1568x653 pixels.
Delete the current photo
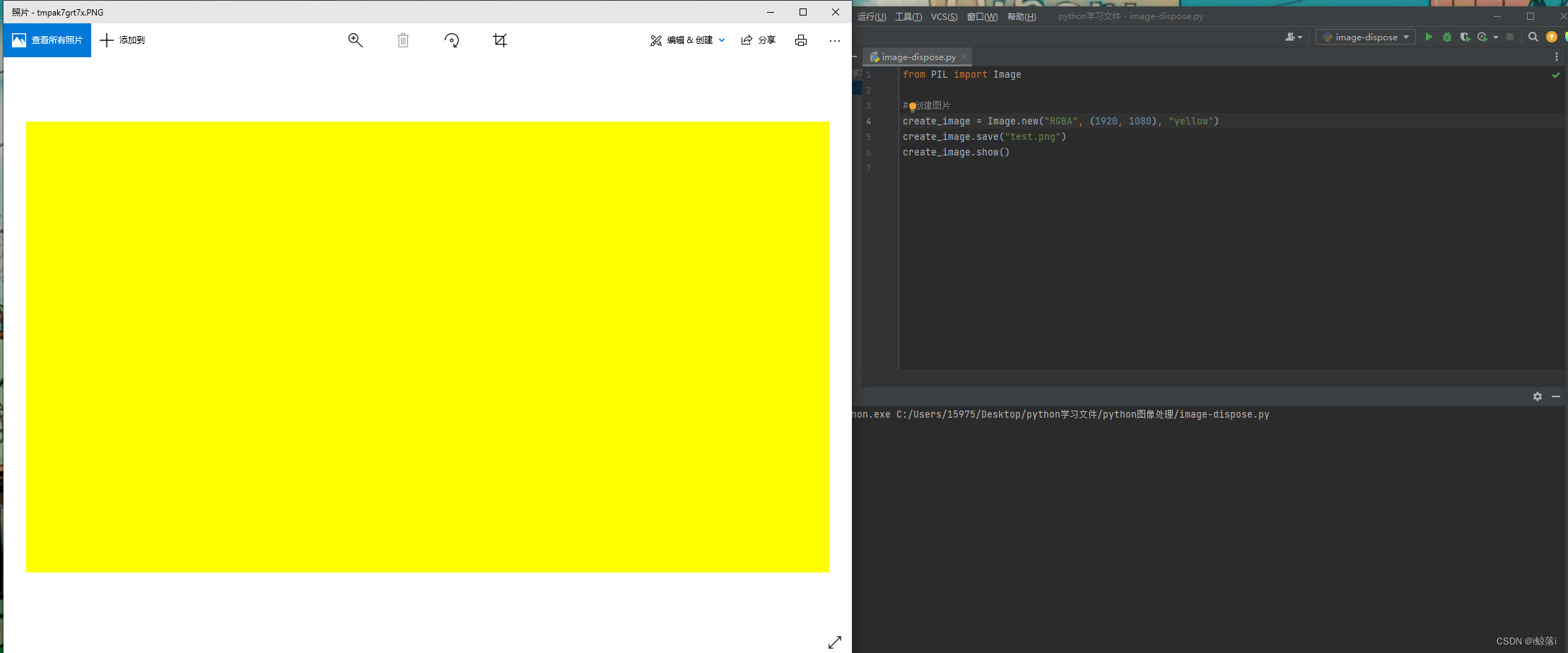tap(403, 40)
